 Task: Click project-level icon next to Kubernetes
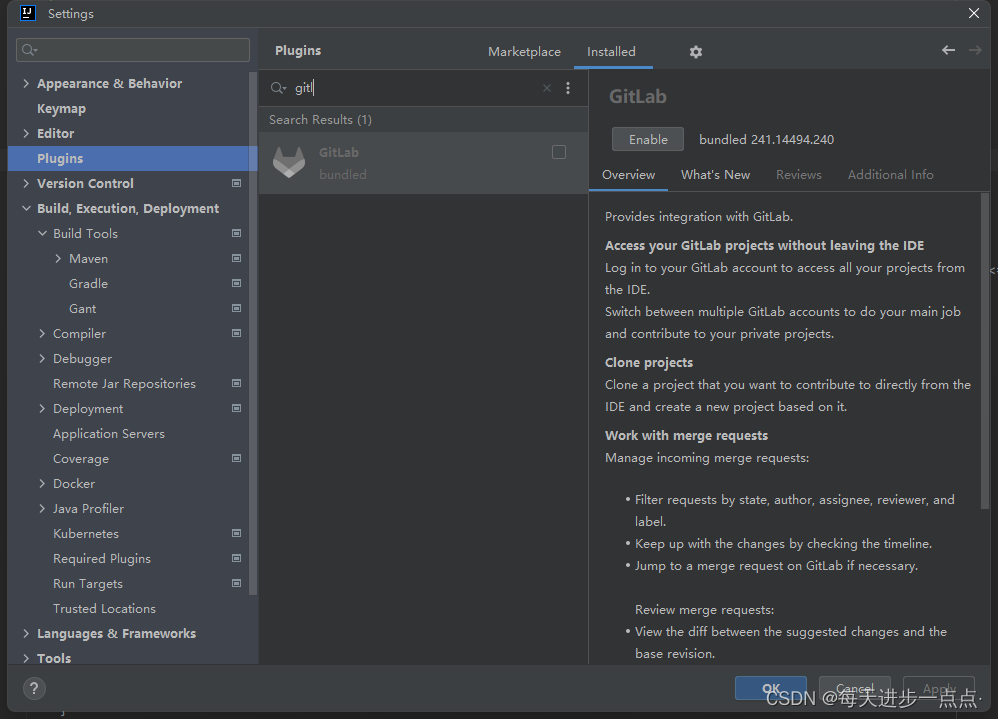click(x=236, y=533)
